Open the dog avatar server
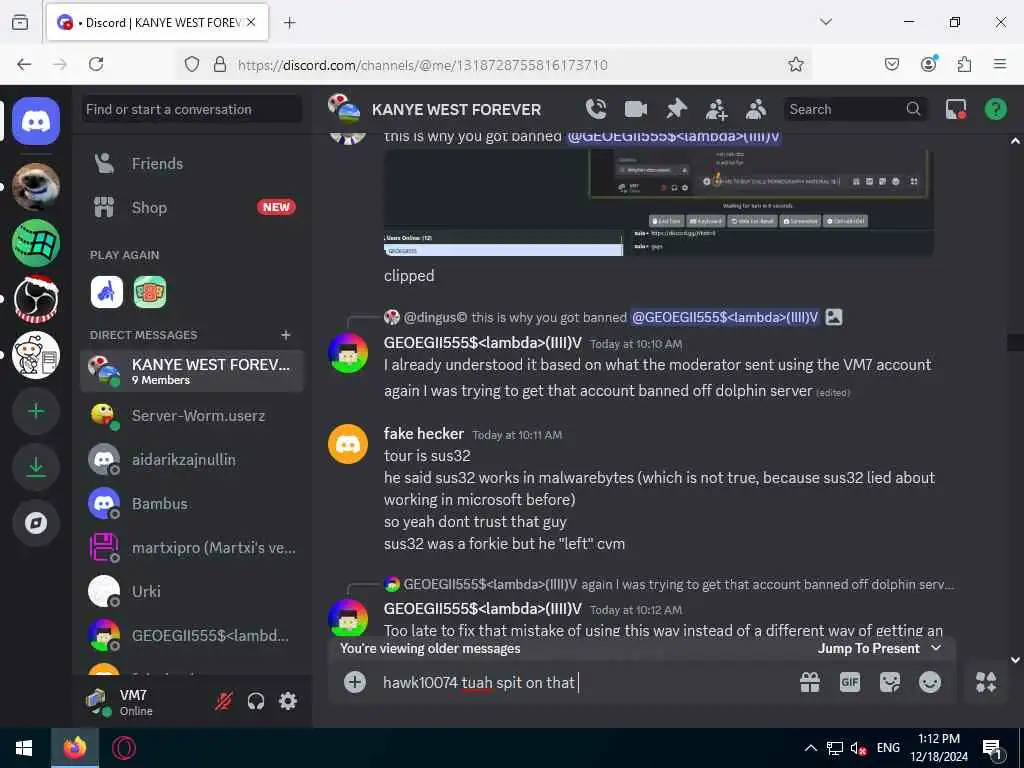1024x768 pixels. tap(36, 187)
